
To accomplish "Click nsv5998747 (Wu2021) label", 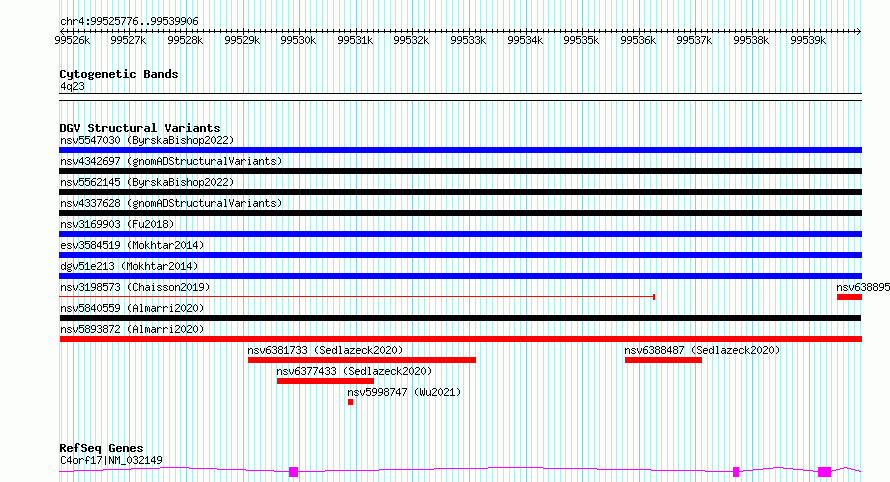I will (404, 392).
